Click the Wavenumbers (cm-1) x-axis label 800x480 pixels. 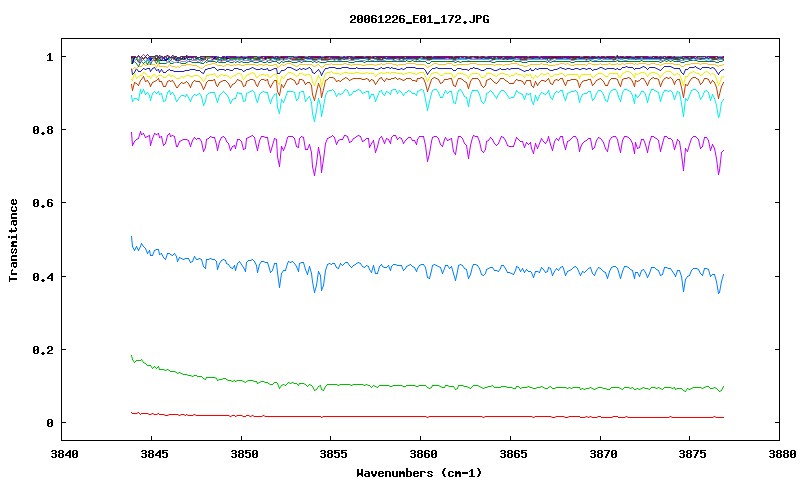click(x=419, y=473)
